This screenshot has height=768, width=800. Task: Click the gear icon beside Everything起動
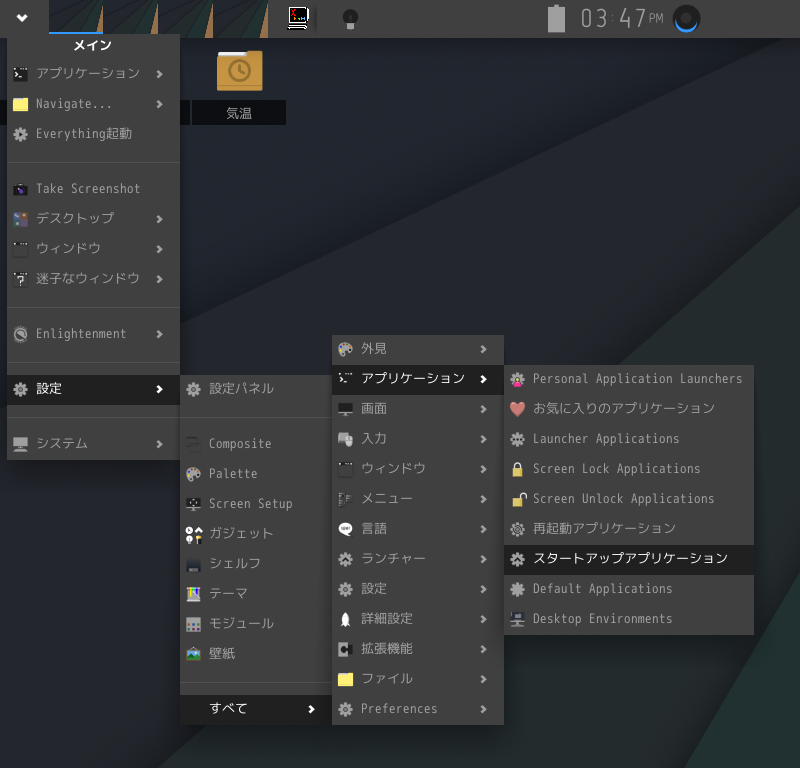pos(20,134)
